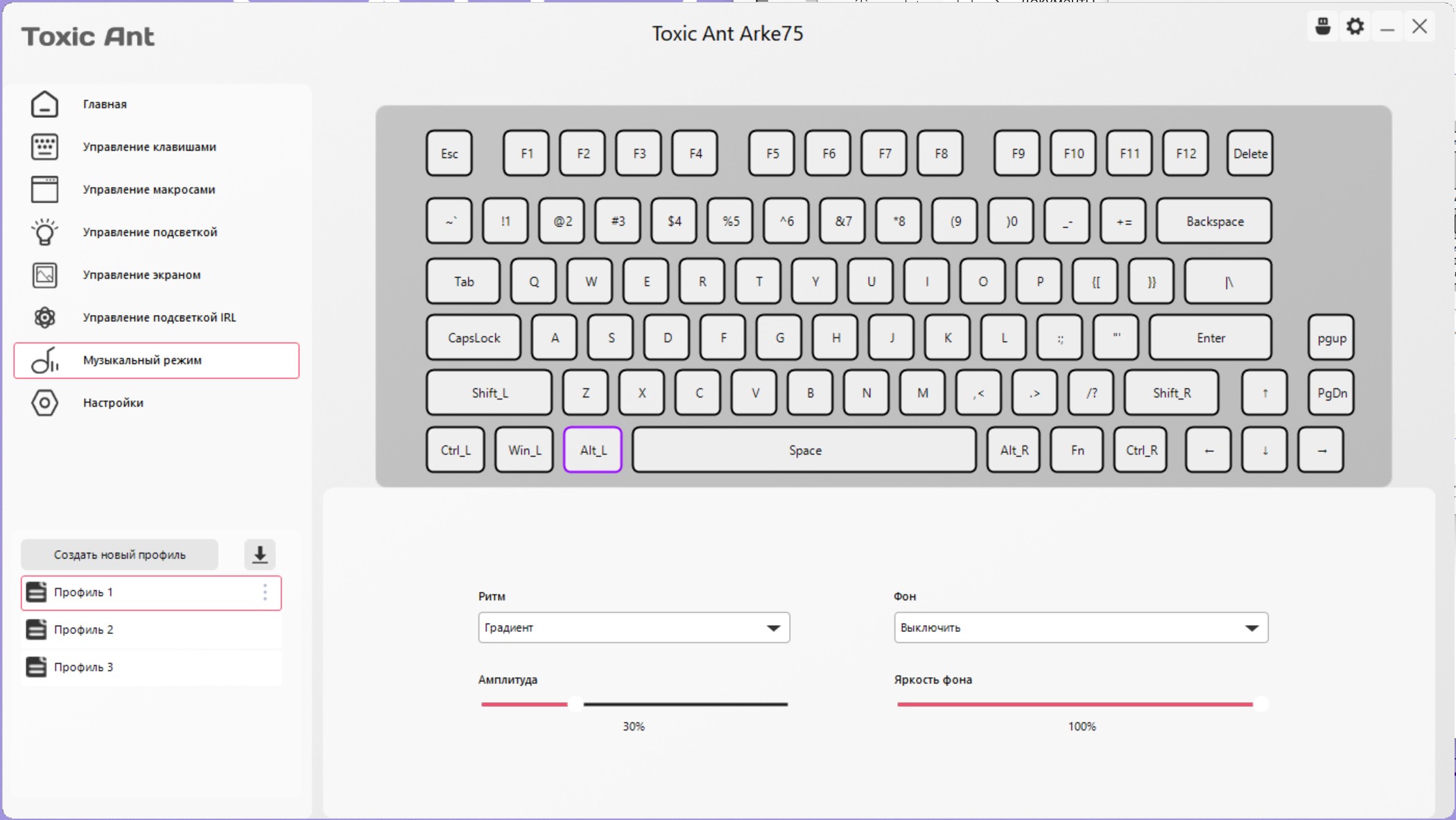Open the Ритм dropdown showing Градиент
This screenshot has width=1456, height=820.
634,628
